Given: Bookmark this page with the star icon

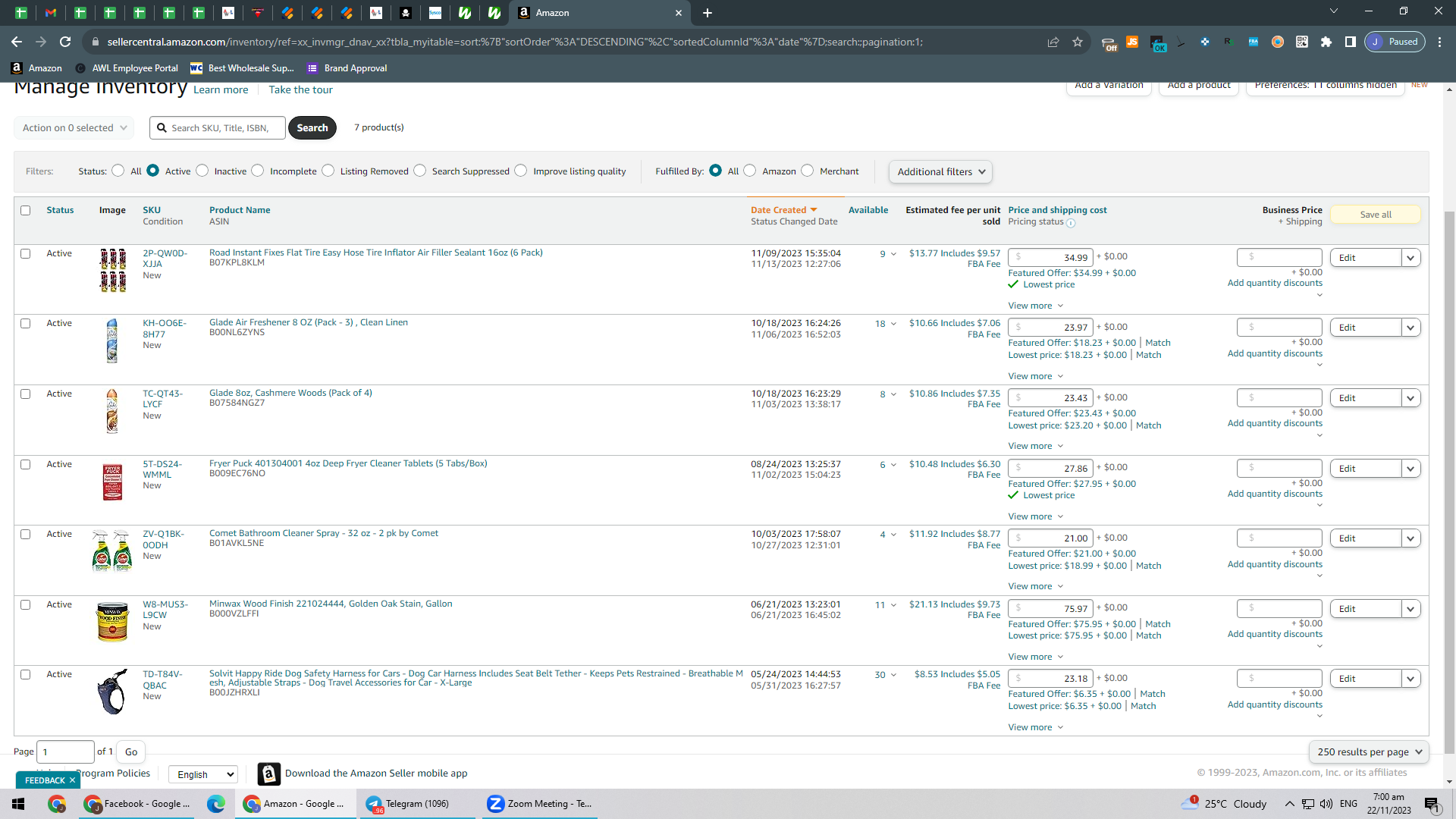Looking at the screenshot, I should coord(1078,42).
